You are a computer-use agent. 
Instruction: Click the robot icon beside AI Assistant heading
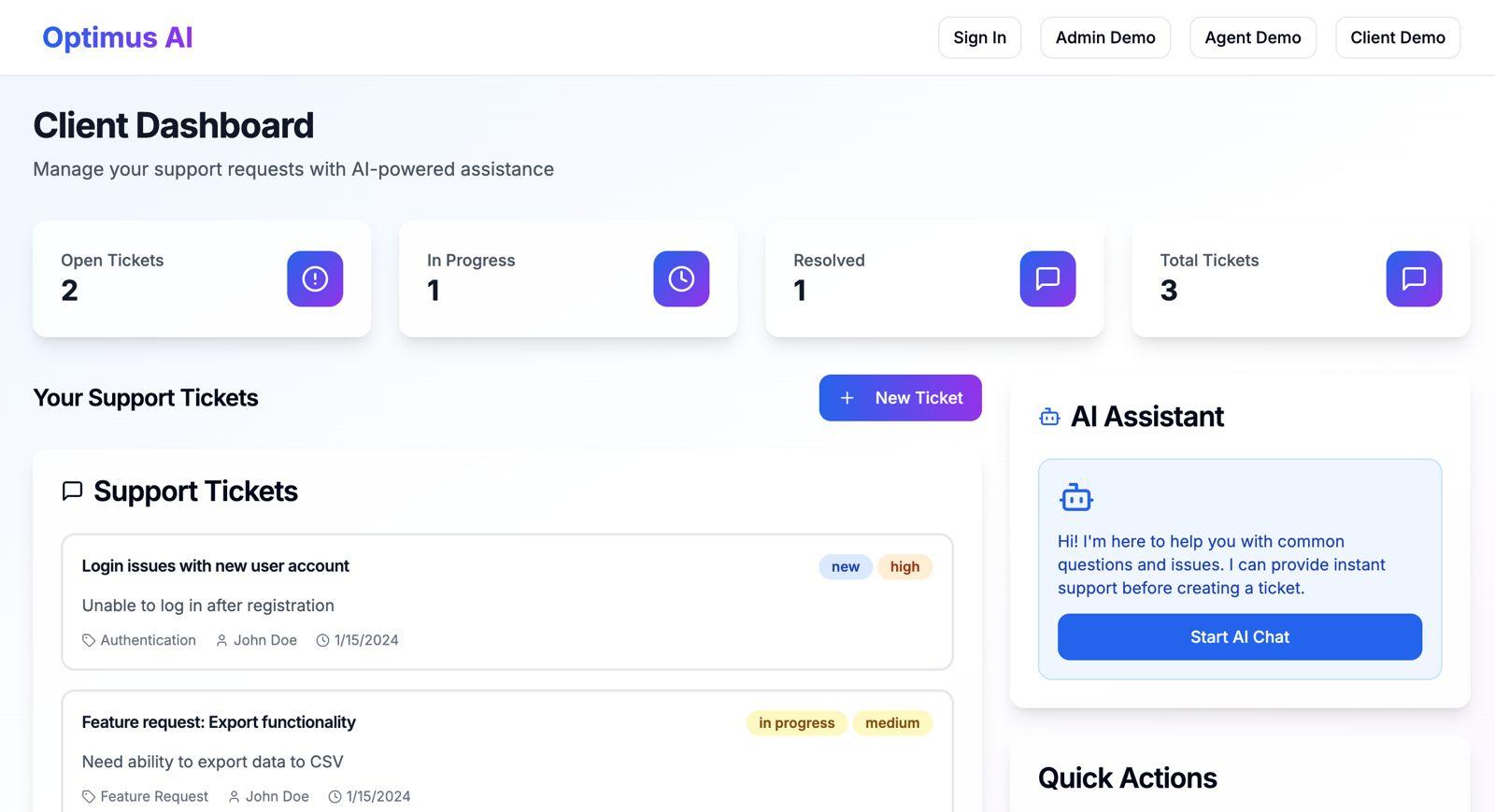click(x=1049, y=417)
